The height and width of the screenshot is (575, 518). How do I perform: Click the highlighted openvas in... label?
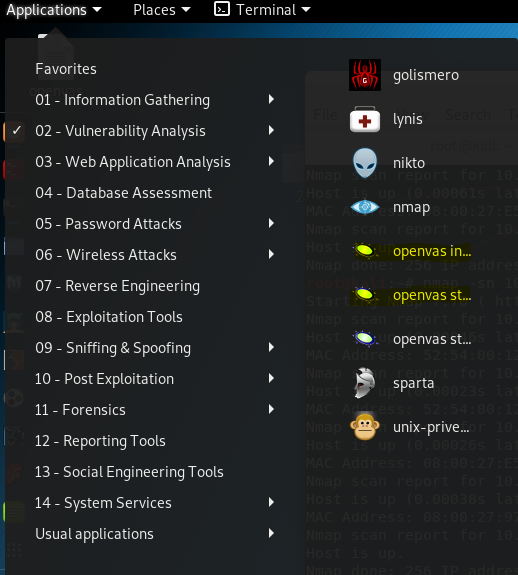click(432, 252)
